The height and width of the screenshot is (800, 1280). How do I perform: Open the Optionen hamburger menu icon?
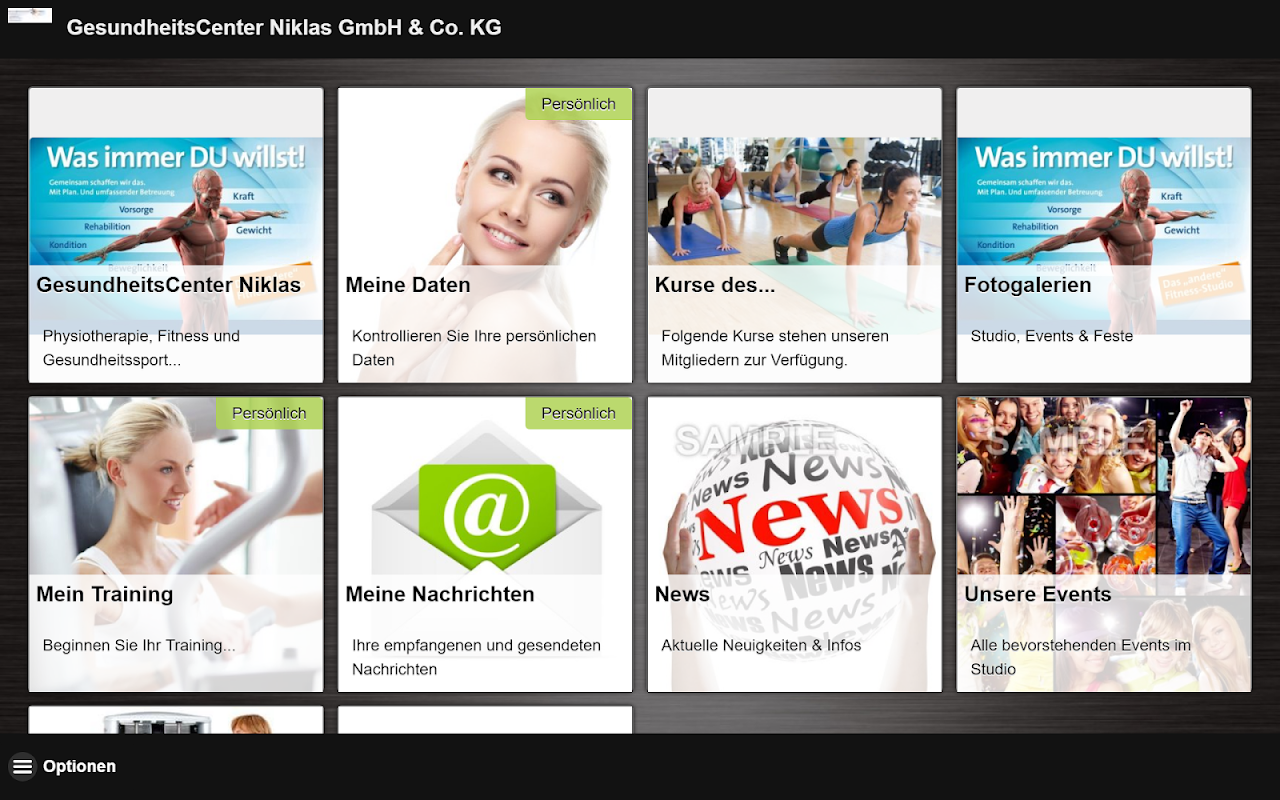(x=22, y=767)
